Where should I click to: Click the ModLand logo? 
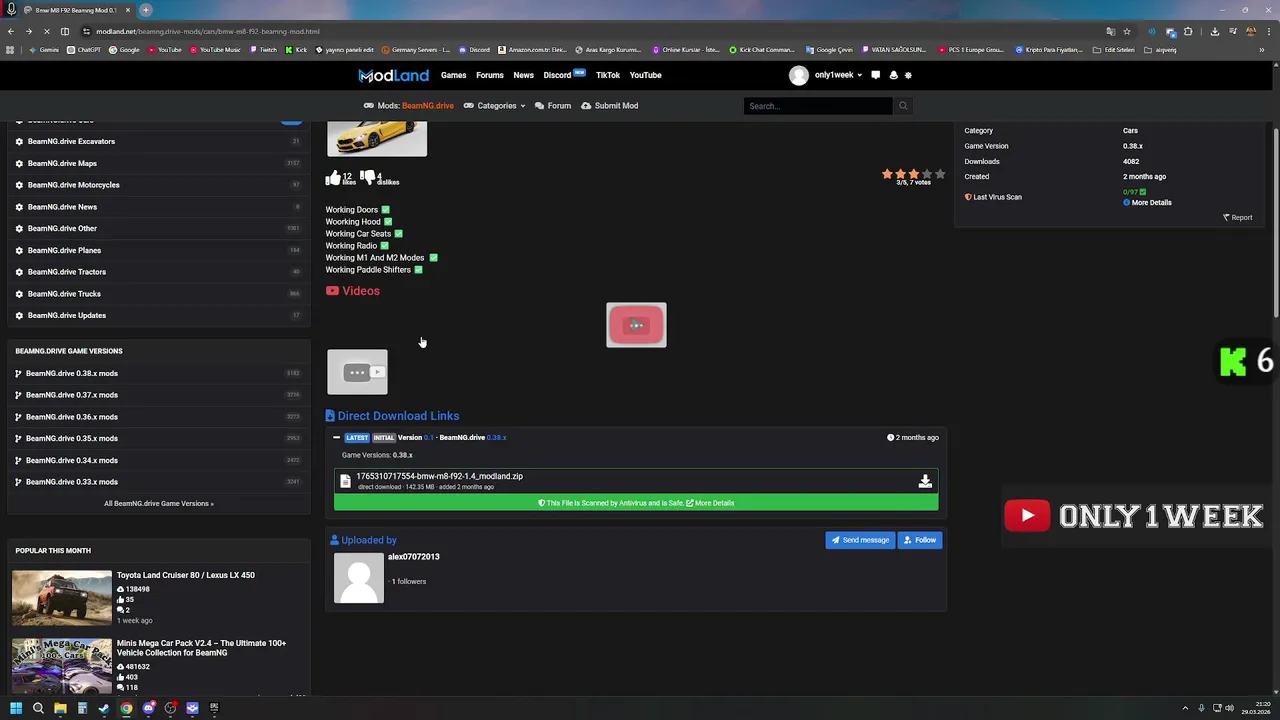393,75
